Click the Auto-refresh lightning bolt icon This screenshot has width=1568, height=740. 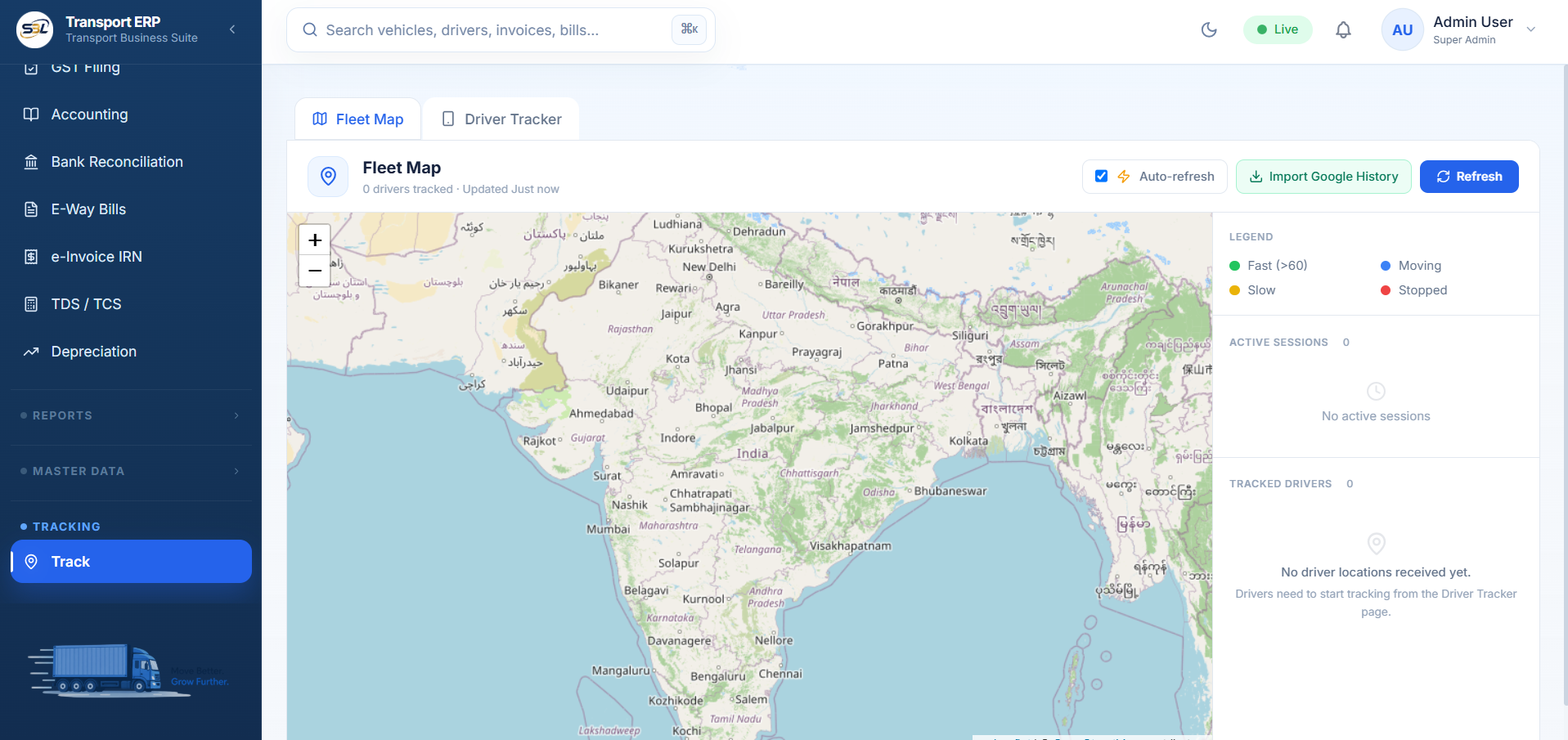click(1124, 177)
